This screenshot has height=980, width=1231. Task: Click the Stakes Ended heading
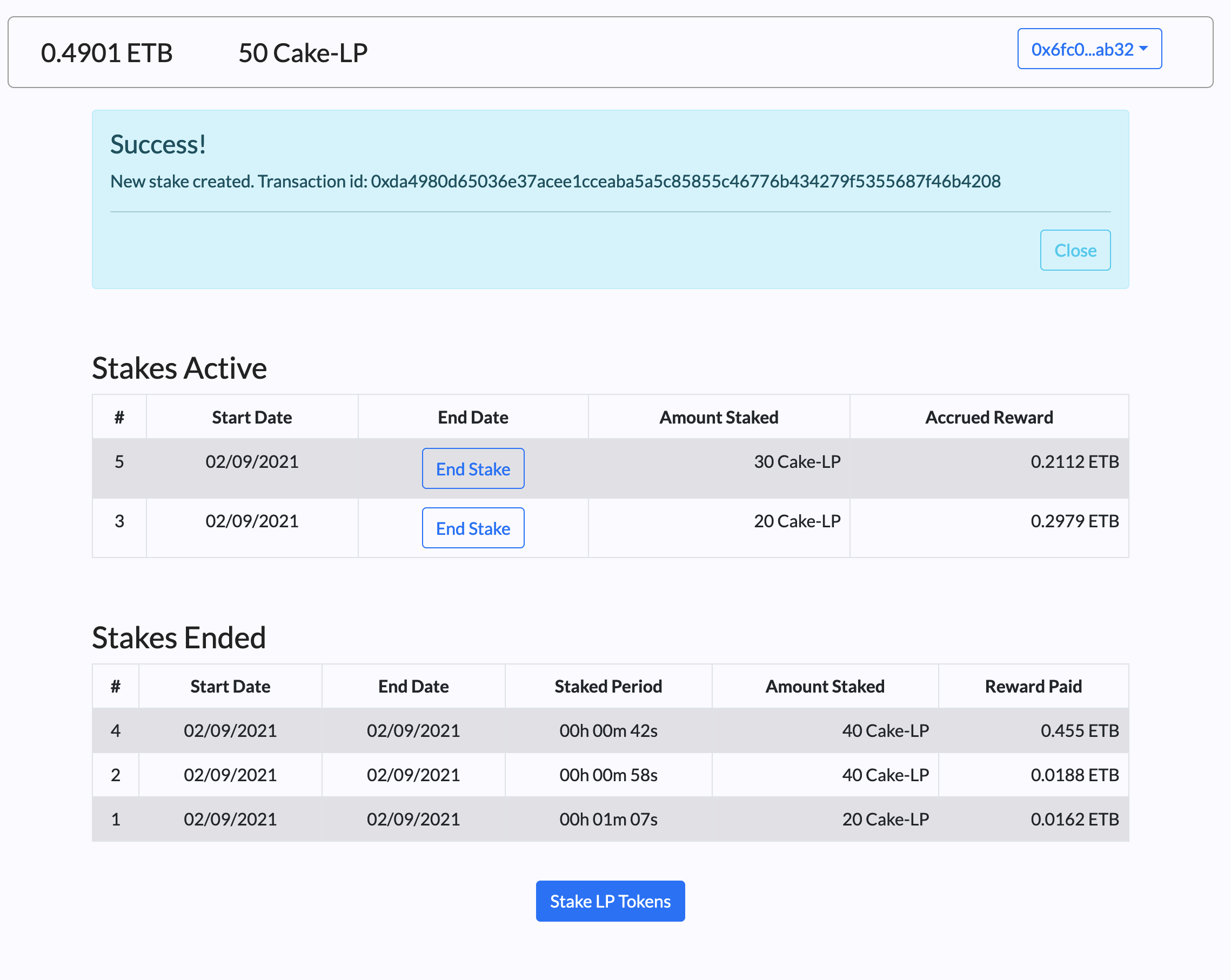click(x=179, y=637)
